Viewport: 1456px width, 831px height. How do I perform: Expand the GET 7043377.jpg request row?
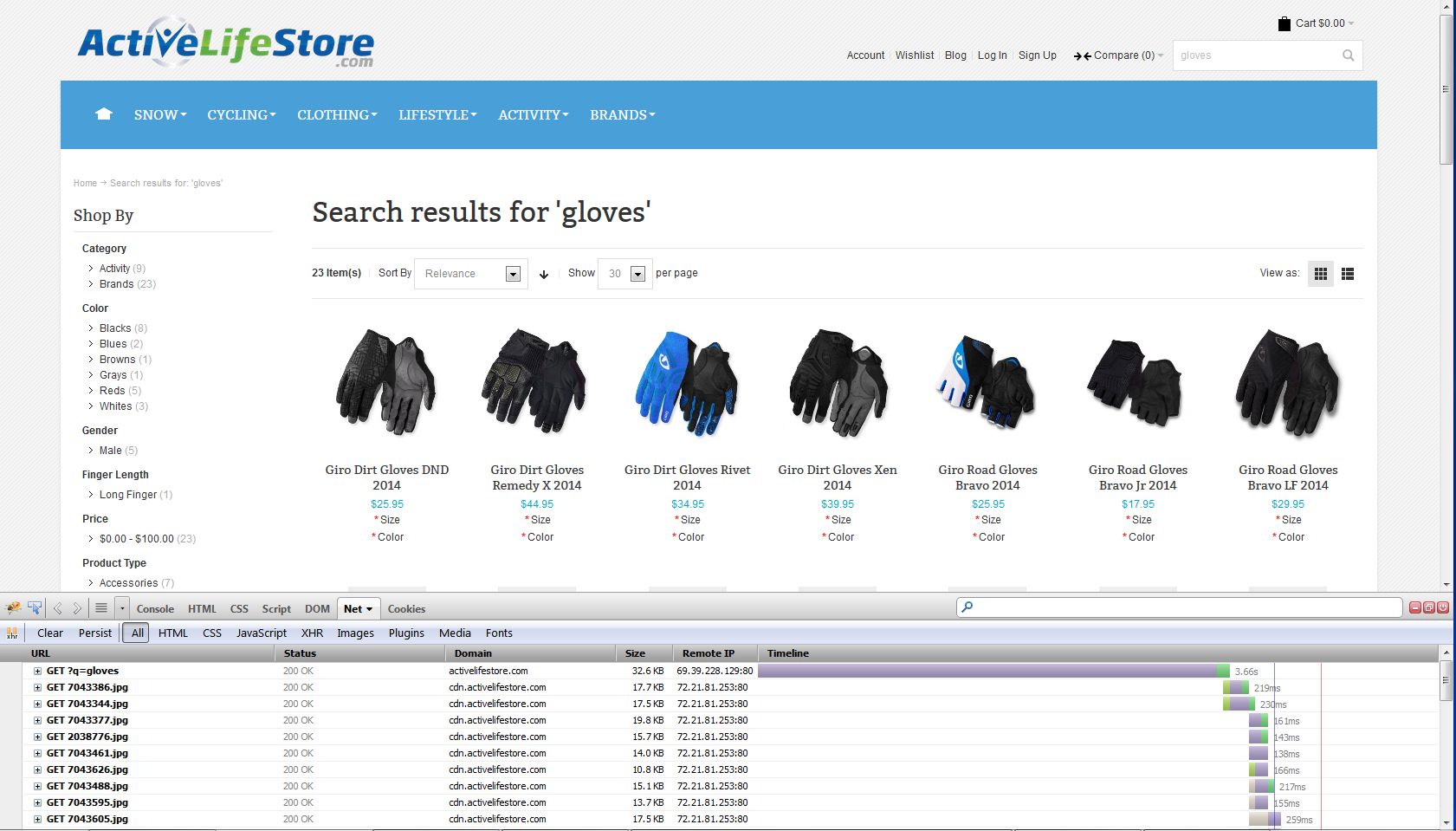pyautogui.click(x=37, y=720)
